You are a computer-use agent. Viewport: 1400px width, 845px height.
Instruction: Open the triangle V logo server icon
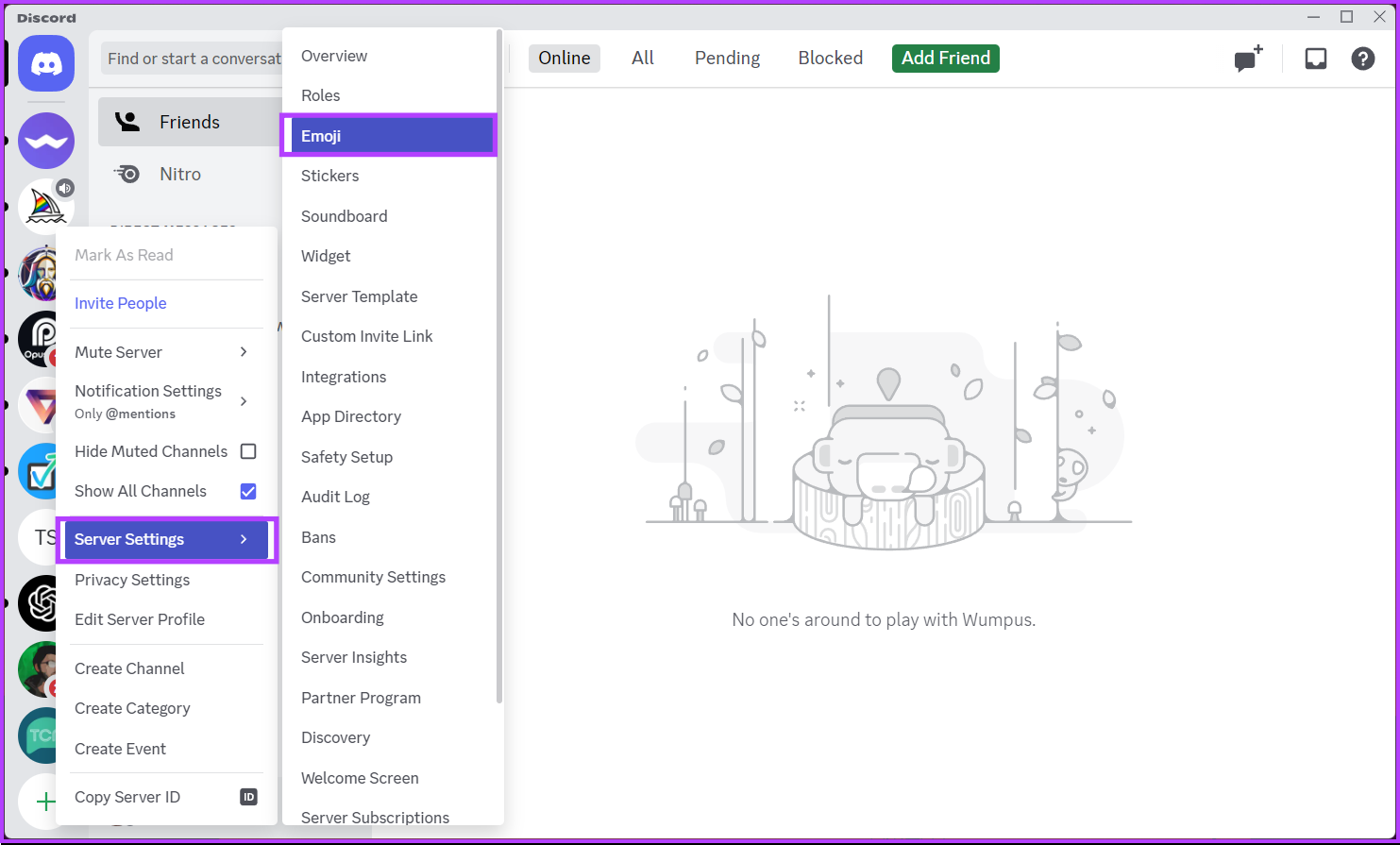40,405
